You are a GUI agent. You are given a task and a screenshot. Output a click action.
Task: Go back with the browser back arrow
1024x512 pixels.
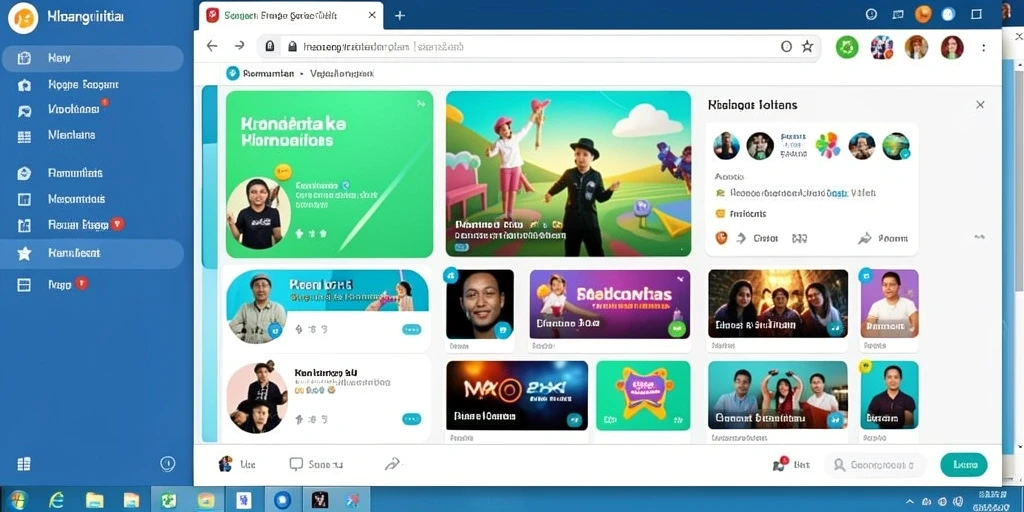coord(212,46)
